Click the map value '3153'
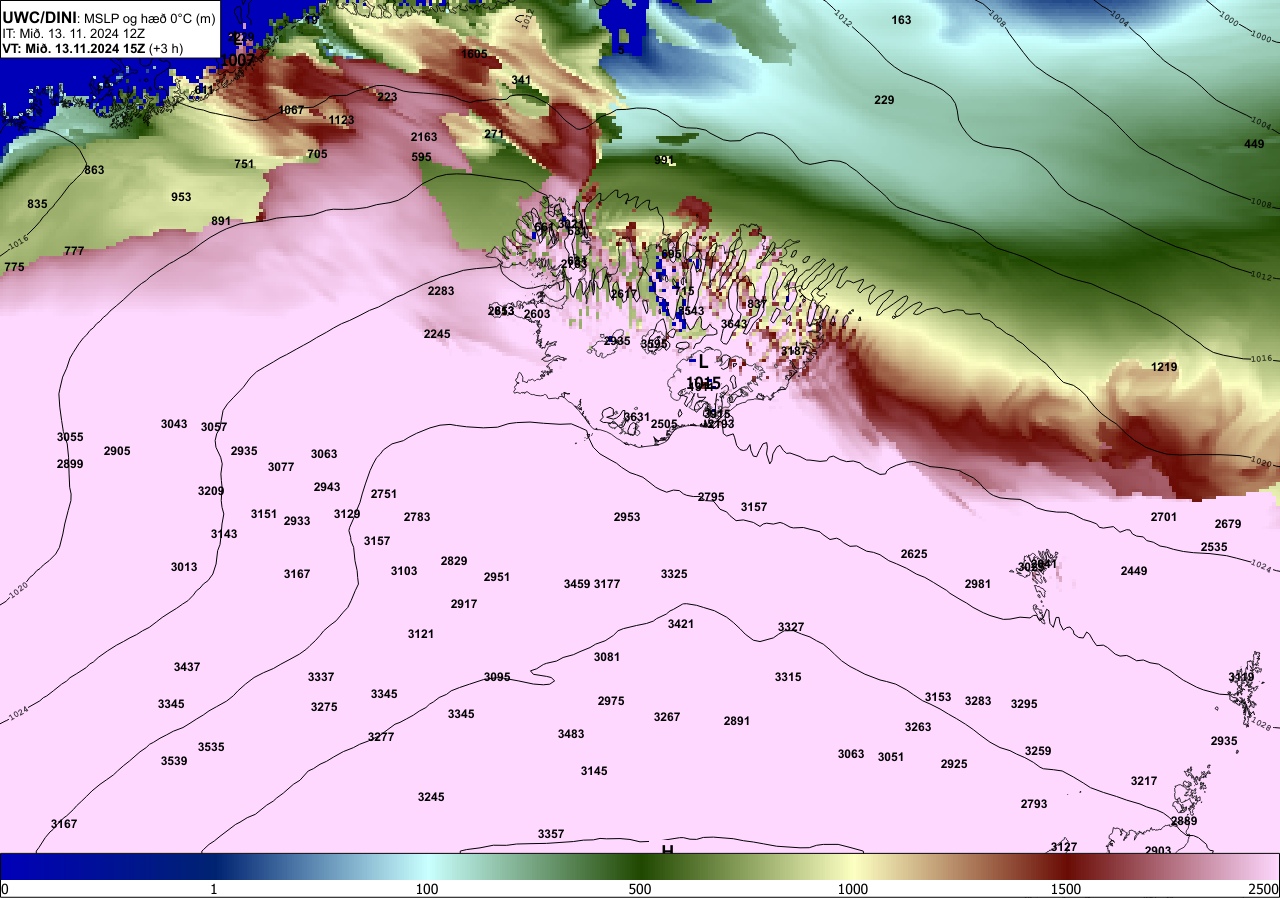Screen dimensions: 1280x898 click(938, 697)
